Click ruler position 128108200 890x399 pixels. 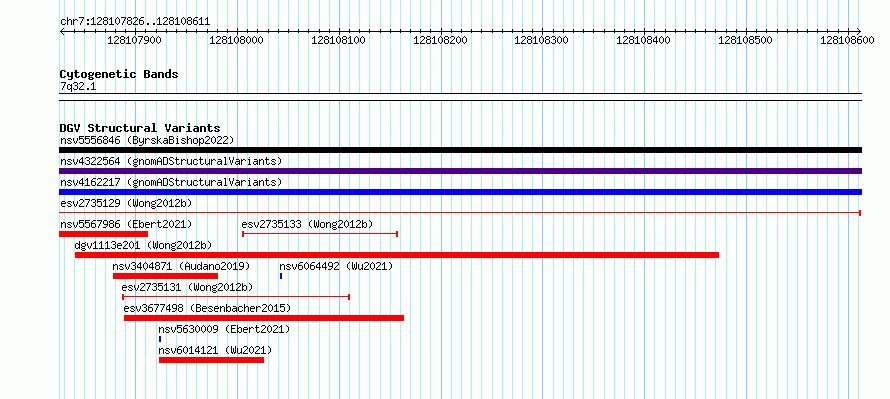point(440,40)
